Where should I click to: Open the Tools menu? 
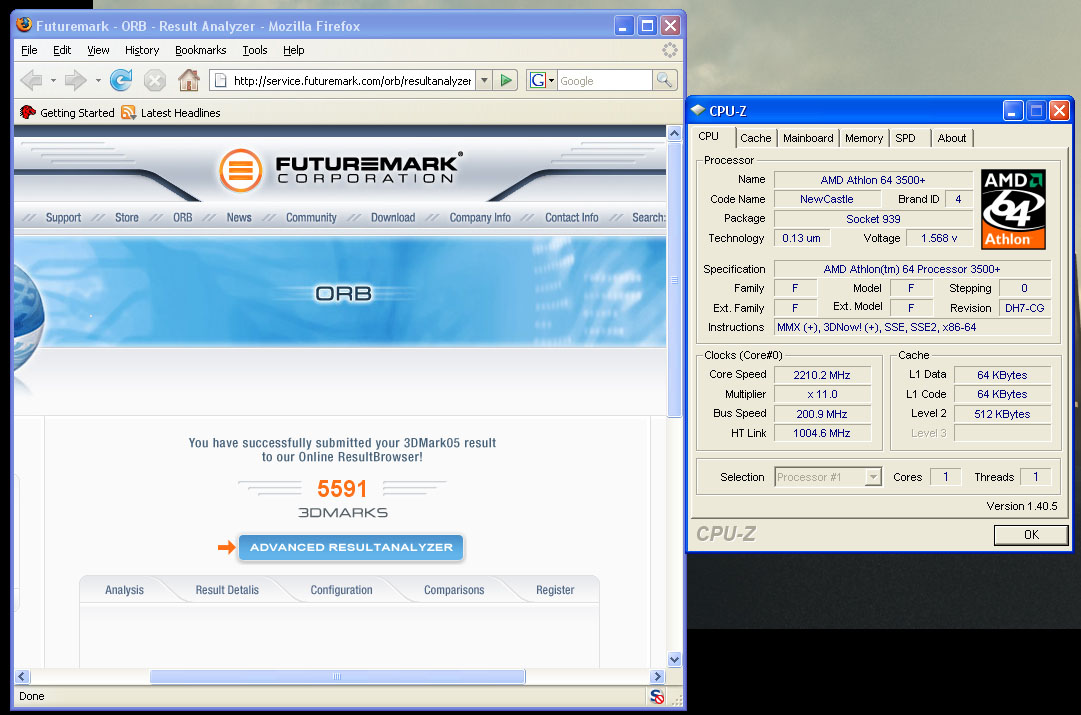click(x=254, y=50)
